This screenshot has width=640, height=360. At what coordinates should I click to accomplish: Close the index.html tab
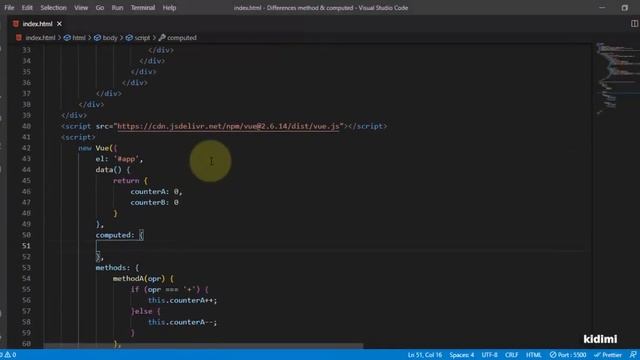tap(59, 24)
